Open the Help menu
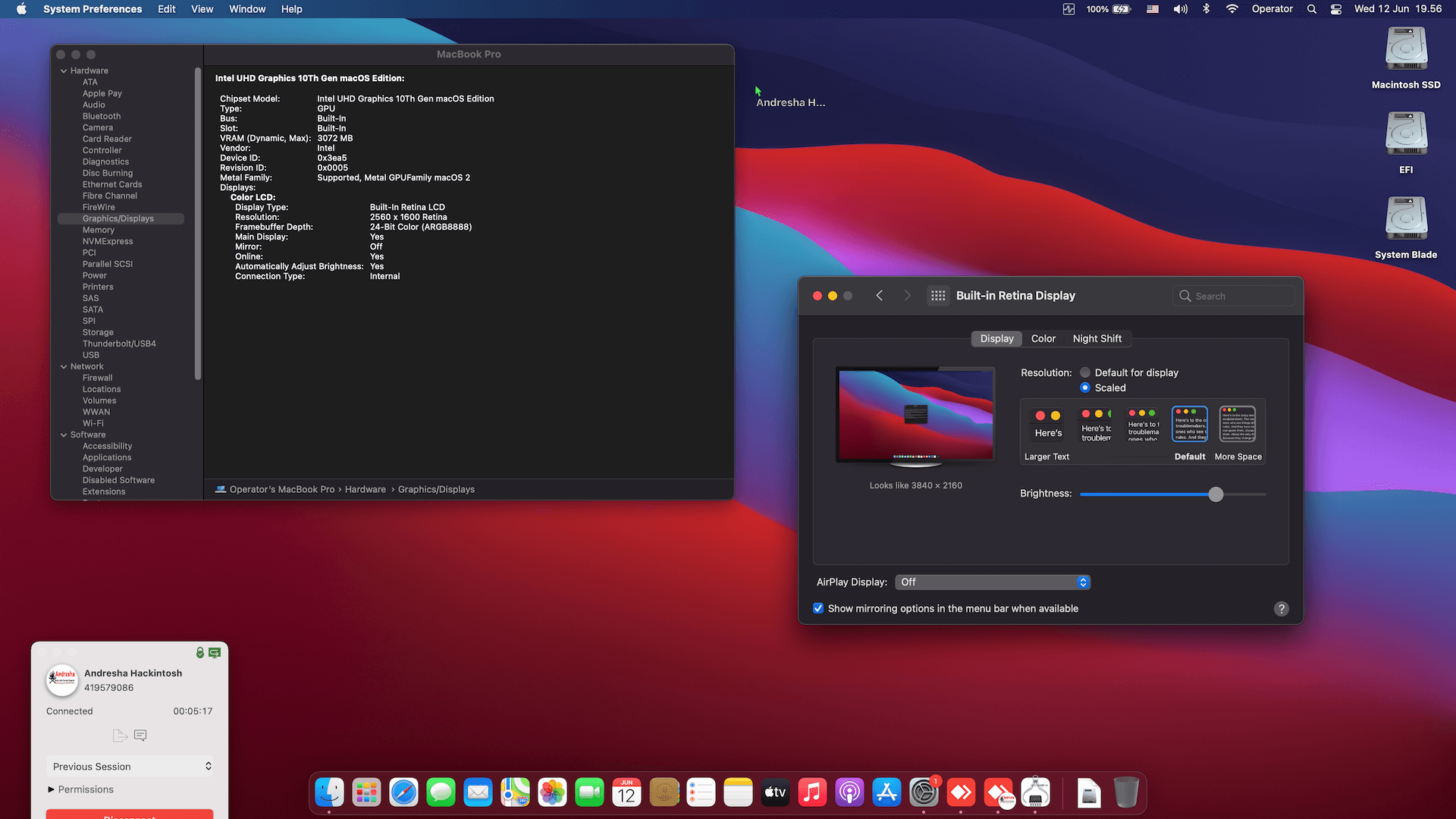 (292, 9)
